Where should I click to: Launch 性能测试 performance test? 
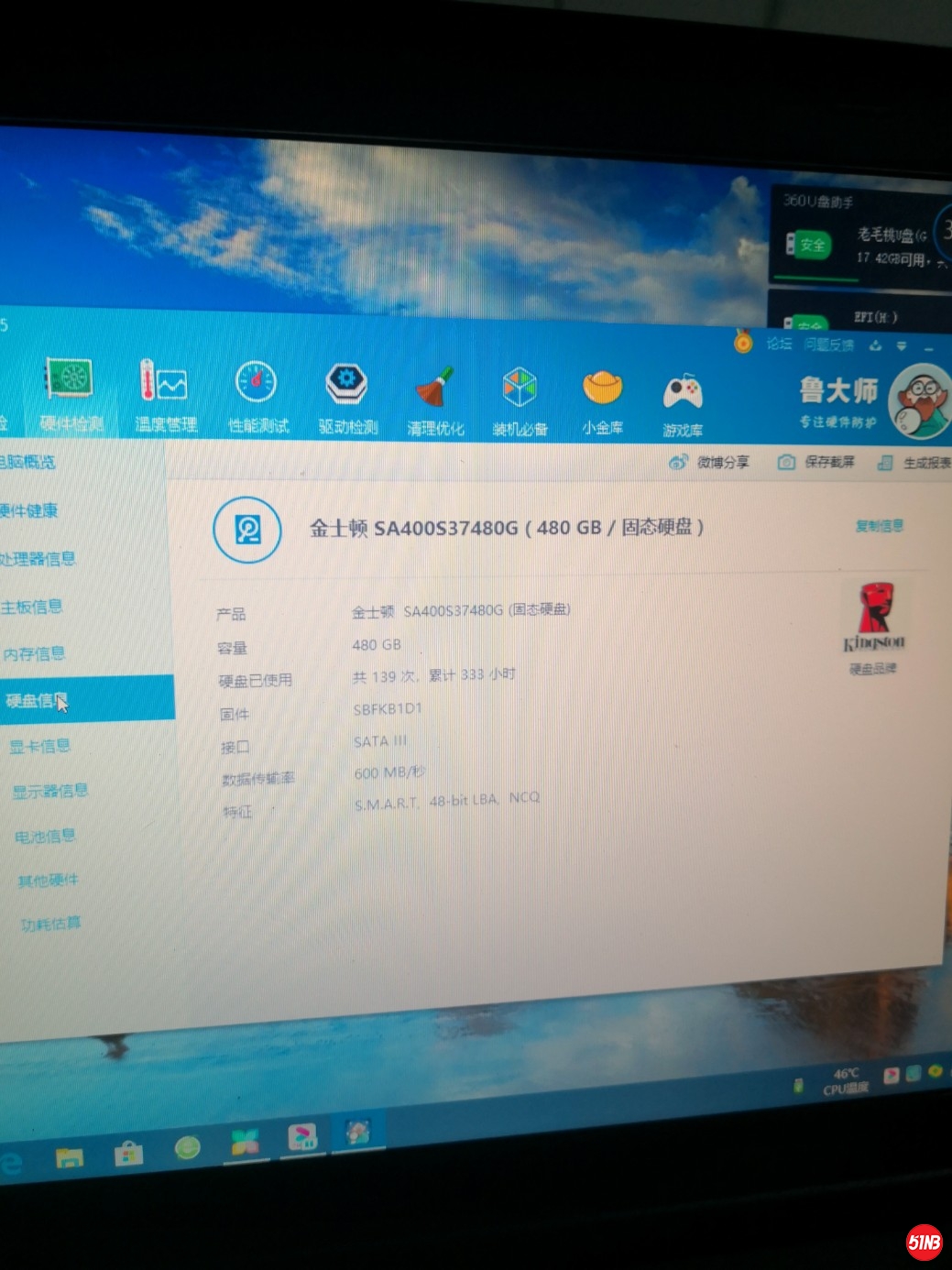point(257,398)
